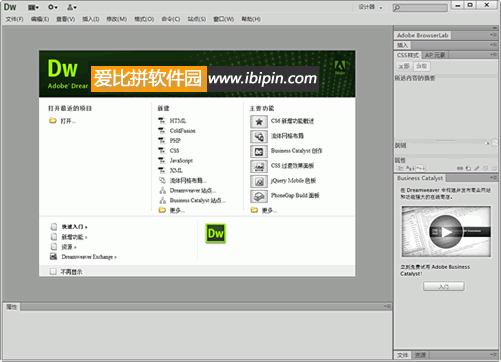Open the Dreamweaver Exchange link
This screenshot has height=362, width=501.
[89, 257]
